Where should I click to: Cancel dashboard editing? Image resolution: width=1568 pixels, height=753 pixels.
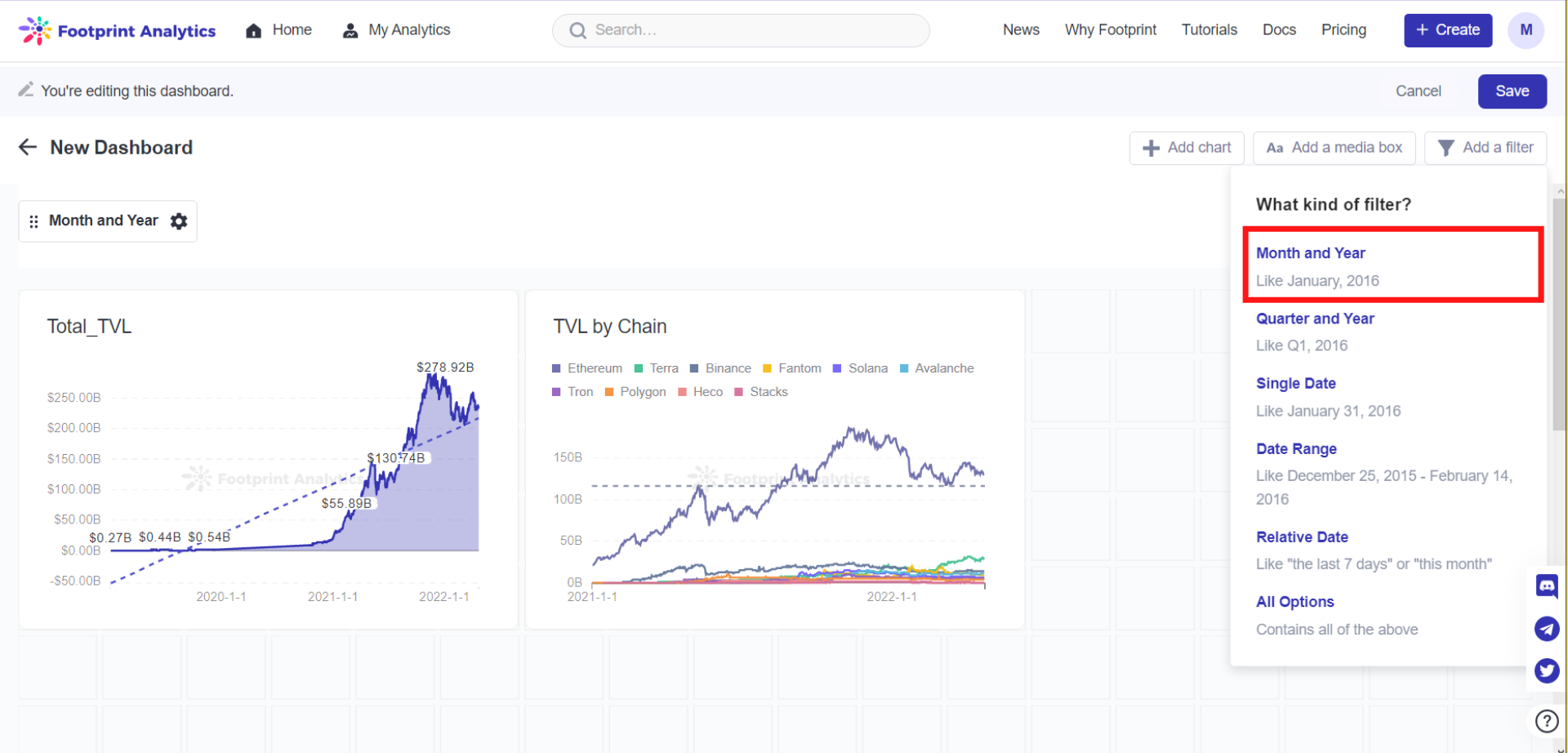click(1418, 91)
